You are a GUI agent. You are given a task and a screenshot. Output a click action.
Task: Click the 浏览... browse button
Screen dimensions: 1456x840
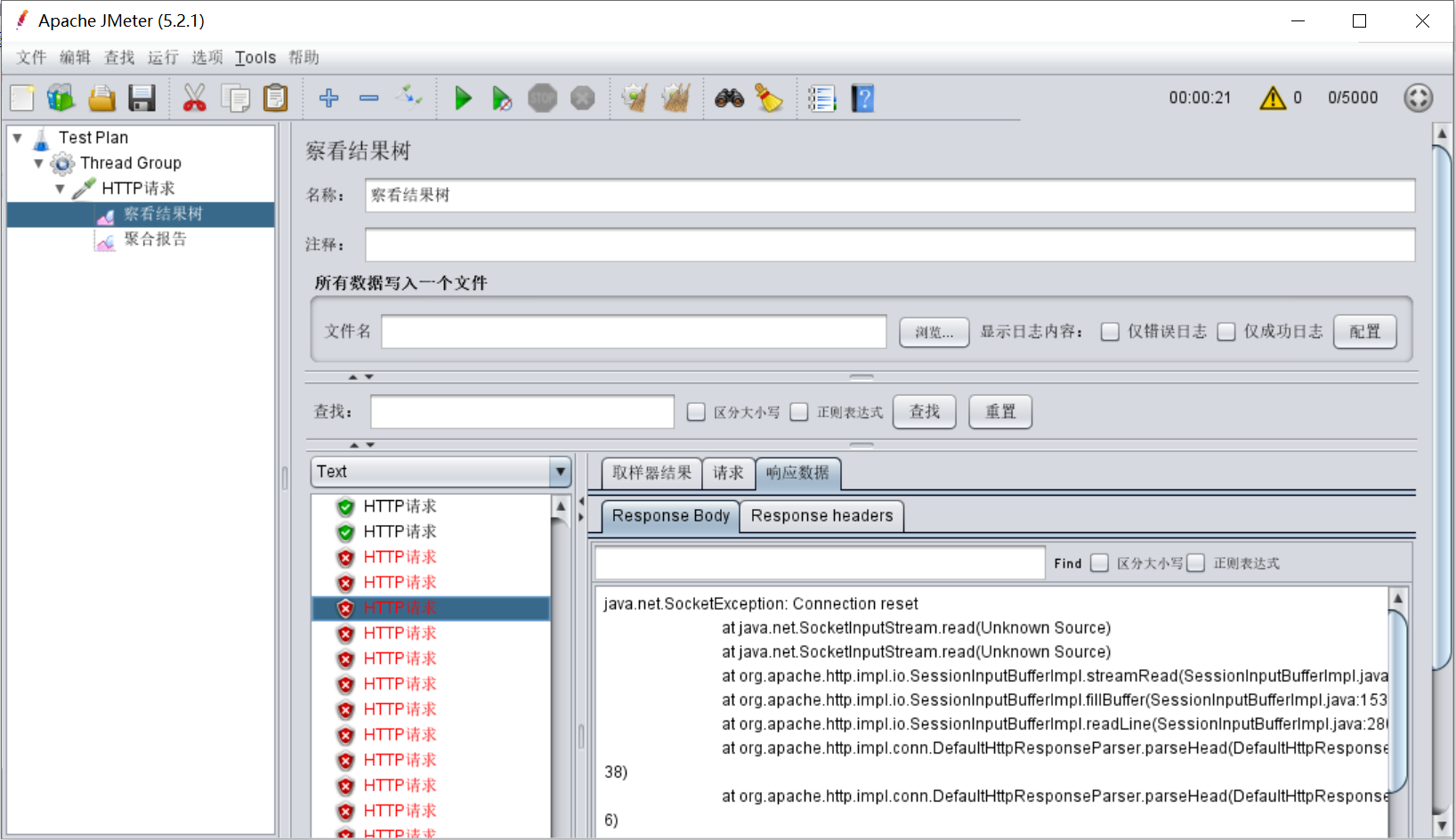point(934,332)
